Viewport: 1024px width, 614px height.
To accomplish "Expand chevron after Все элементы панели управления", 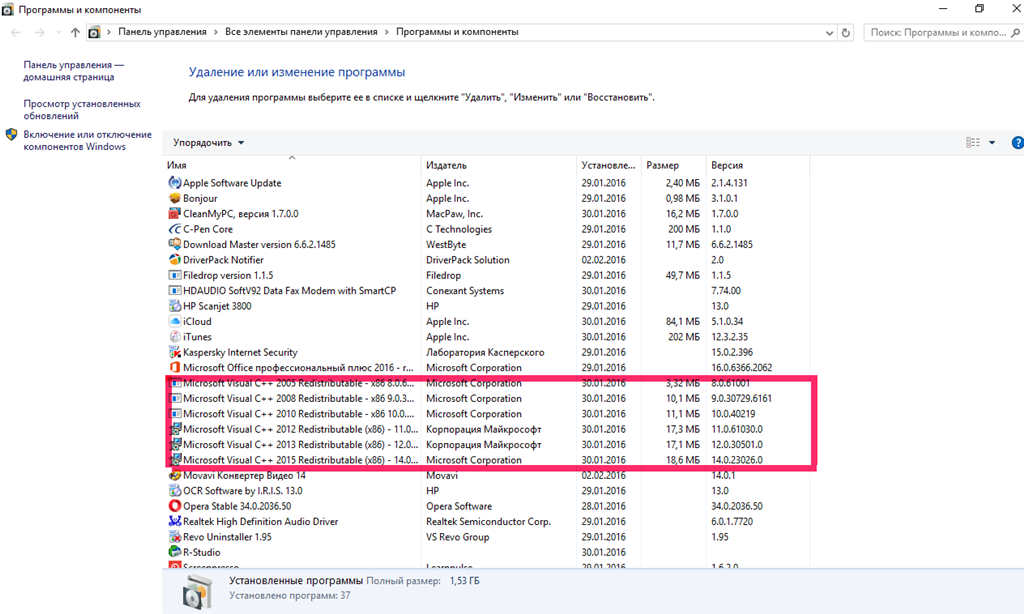I will point(387,32).
